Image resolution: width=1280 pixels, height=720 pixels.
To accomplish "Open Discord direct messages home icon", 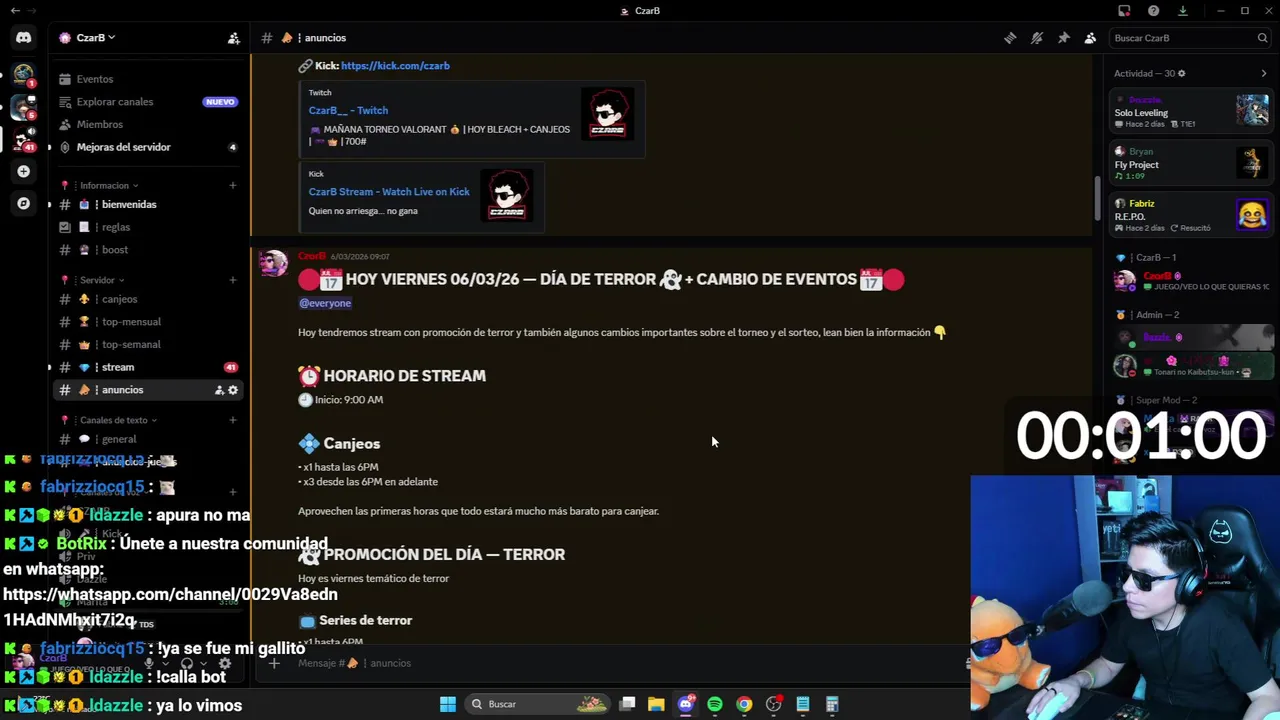I will coord(23,38).
